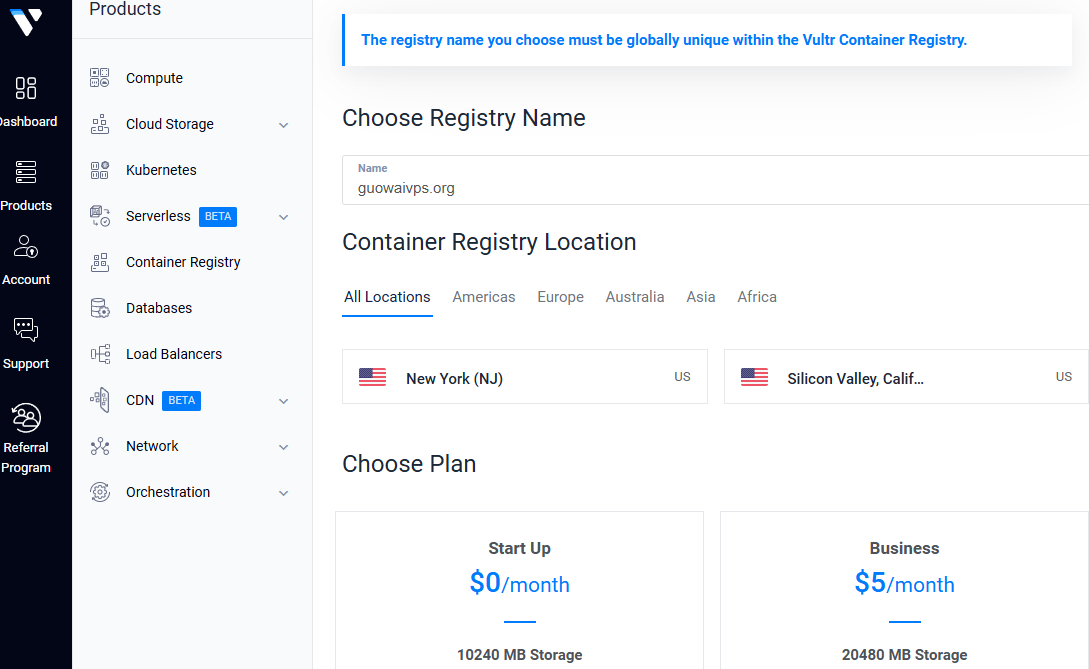Expand the Cloud Storage section
Screen dimensions: 1089x669
283,124
